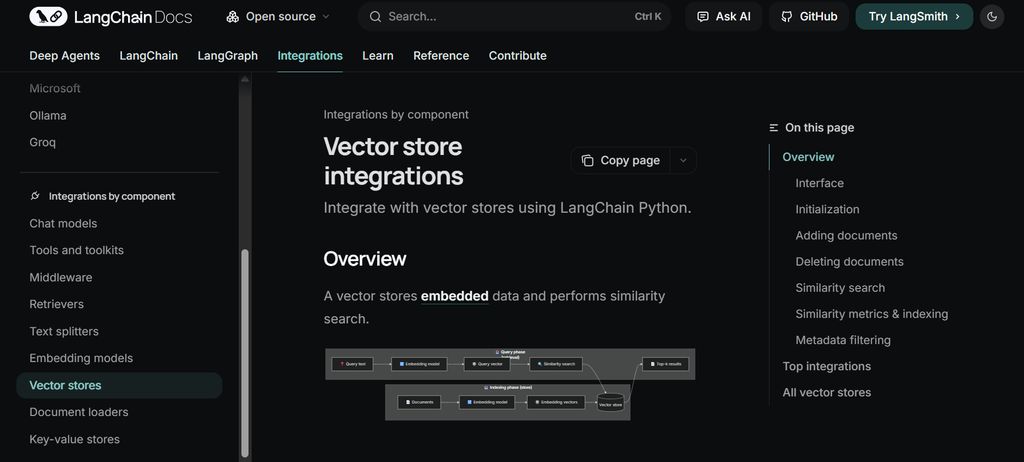Select Vector stores sidebar item

tap(120, 386)
